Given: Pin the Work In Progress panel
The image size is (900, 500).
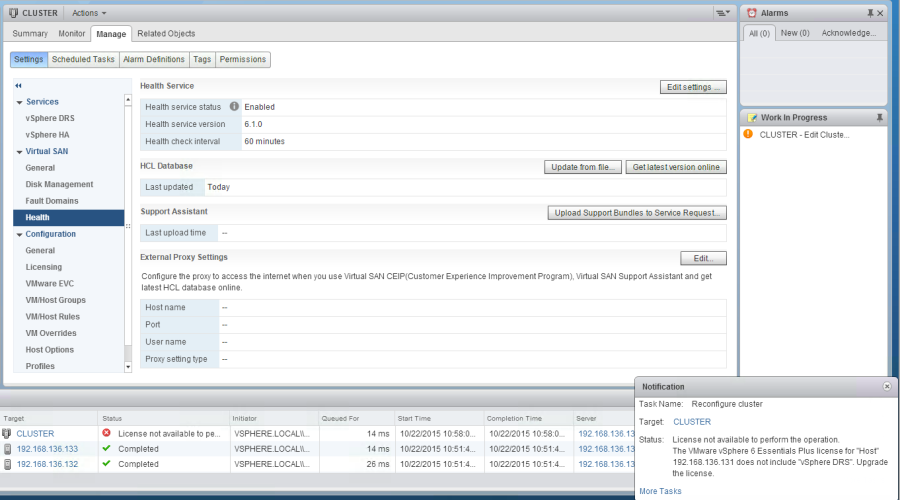Looking at the screenshot, I should tap(880, 117).
